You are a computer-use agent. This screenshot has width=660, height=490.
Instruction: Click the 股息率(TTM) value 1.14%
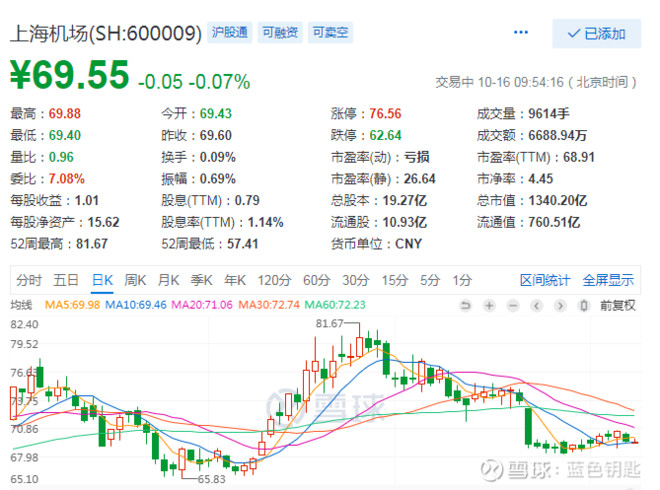click(x=266, y=222)
